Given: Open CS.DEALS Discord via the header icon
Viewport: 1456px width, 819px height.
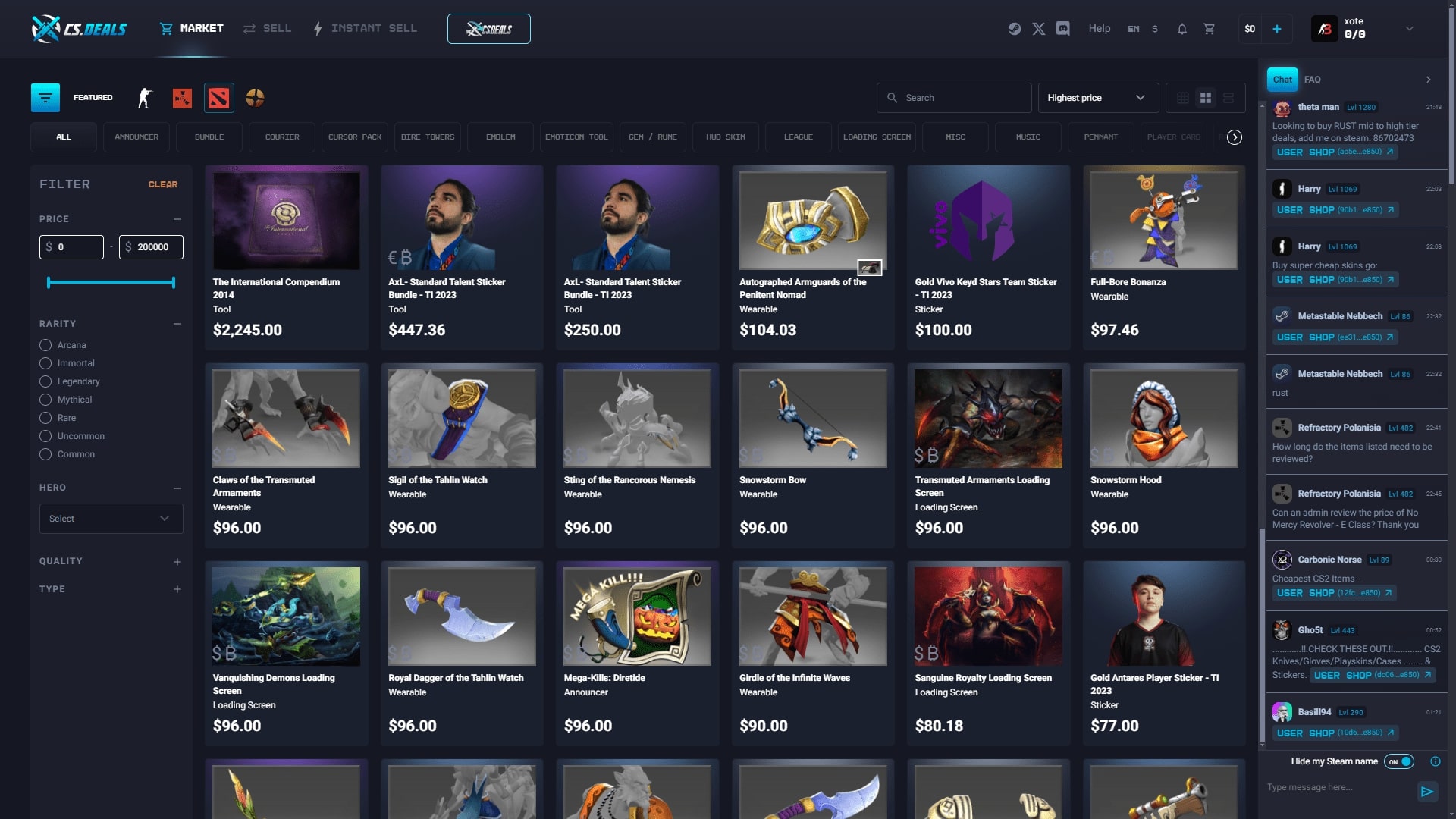Looking at the screenshot, I should [x=1063, y=28].
